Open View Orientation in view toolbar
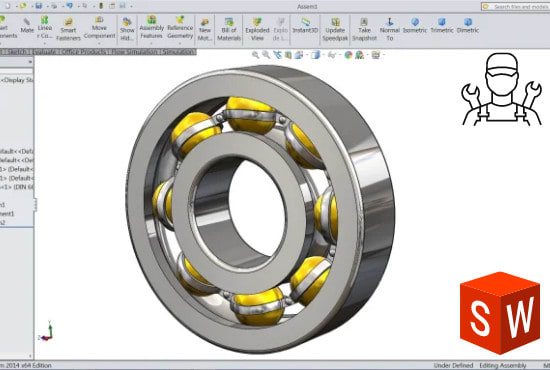Screen dimensions: 550x370 [299, 55]
